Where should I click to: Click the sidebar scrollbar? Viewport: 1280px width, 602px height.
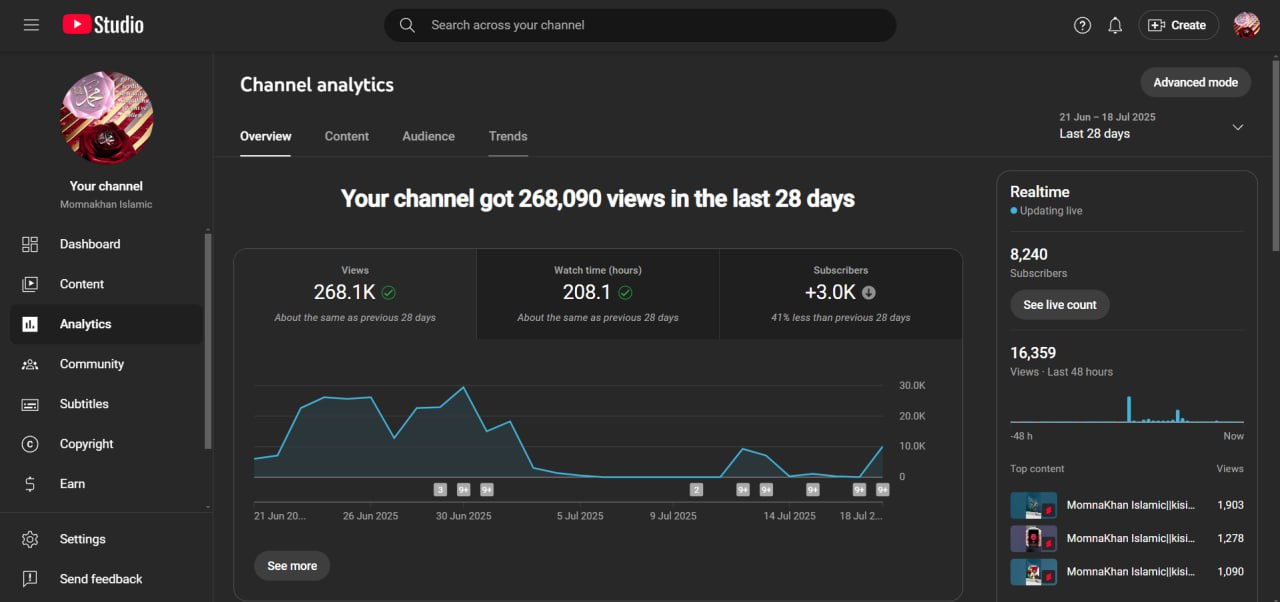pos(208,340)
